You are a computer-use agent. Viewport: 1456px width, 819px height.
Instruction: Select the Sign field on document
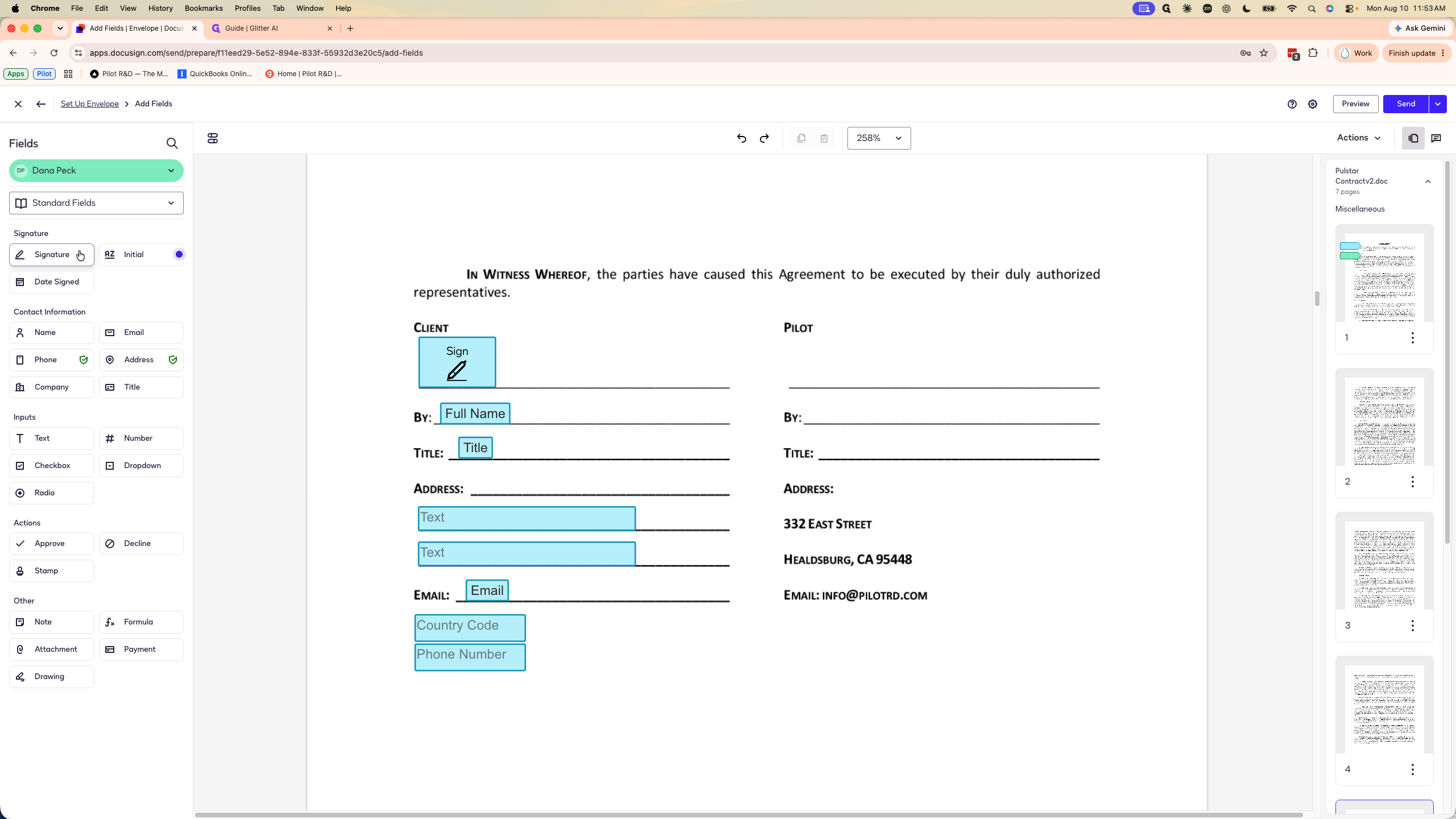click(x=457, y=362)
